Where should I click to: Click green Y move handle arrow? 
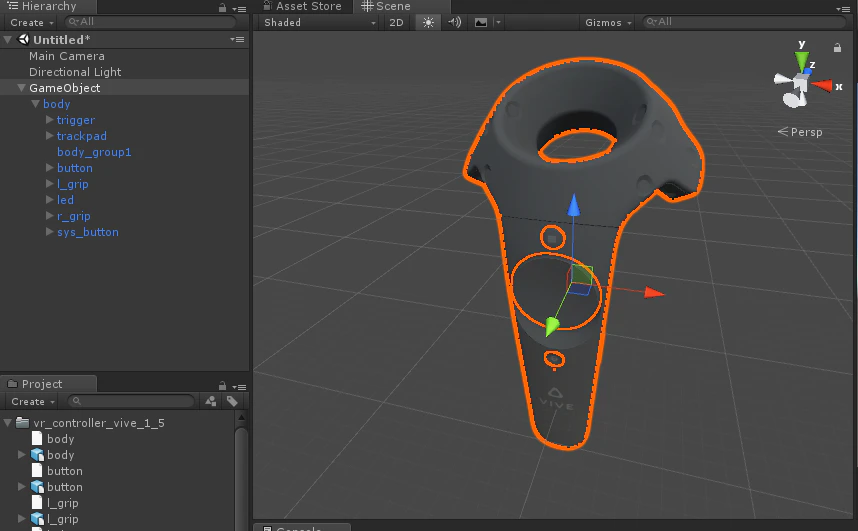552,326
